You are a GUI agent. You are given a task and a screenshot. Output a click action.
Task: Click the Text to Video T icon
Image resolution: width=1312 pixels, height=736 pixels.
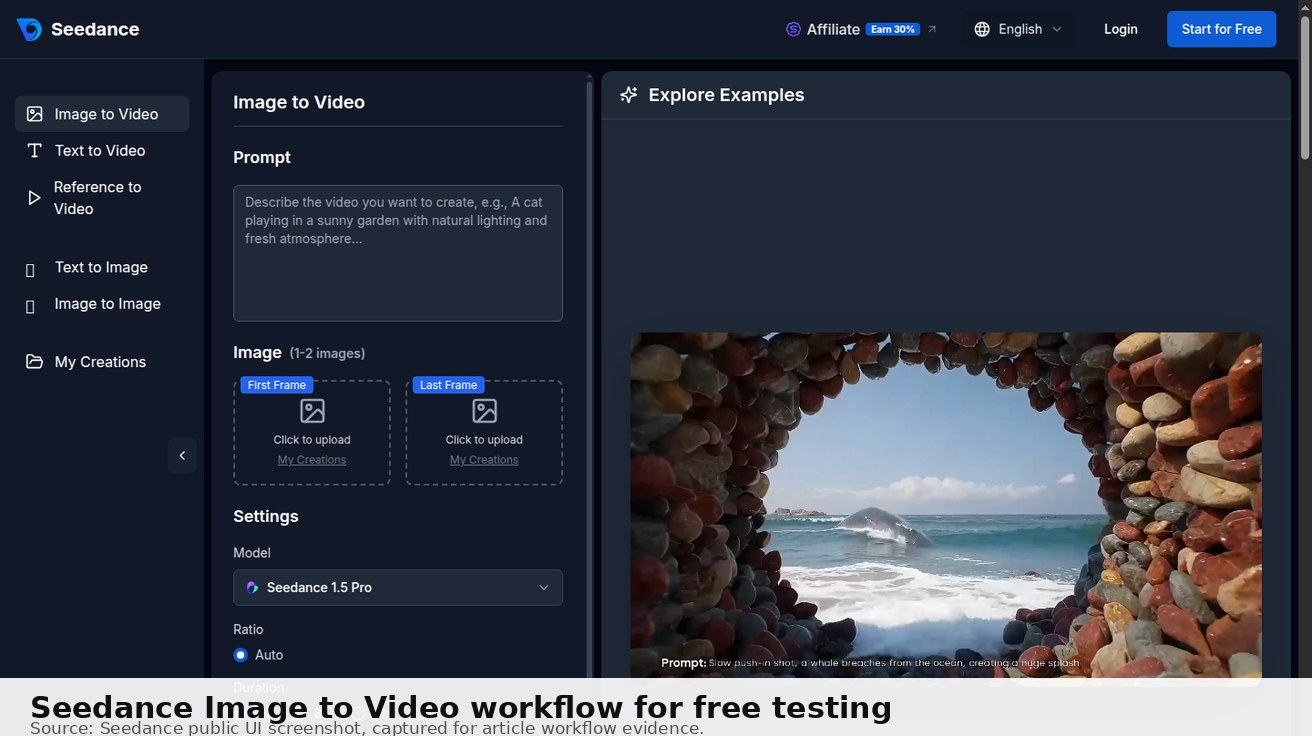coord(34,150)
